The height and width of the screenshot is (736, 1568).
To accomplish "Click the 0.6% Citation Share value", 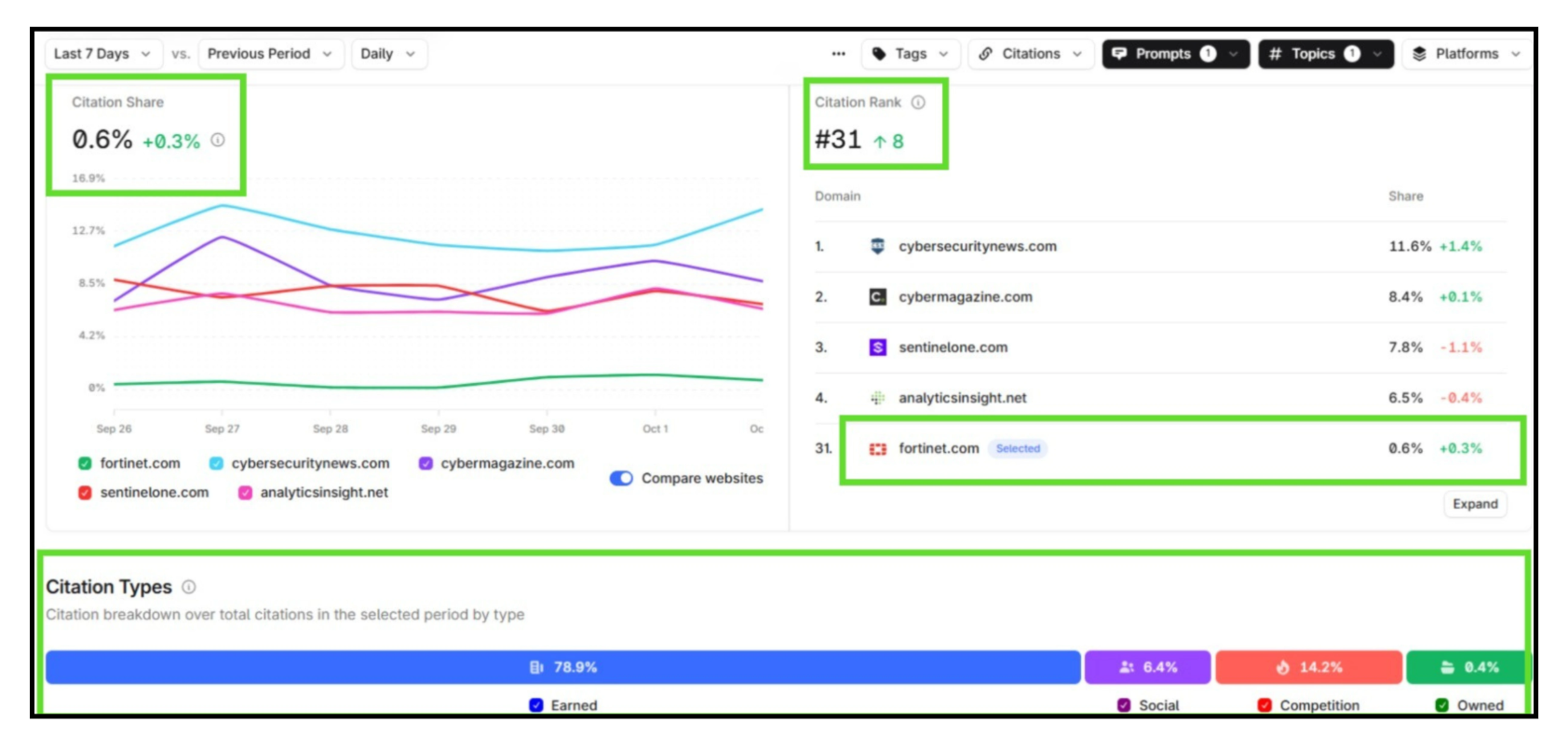I will pos(102,140).
